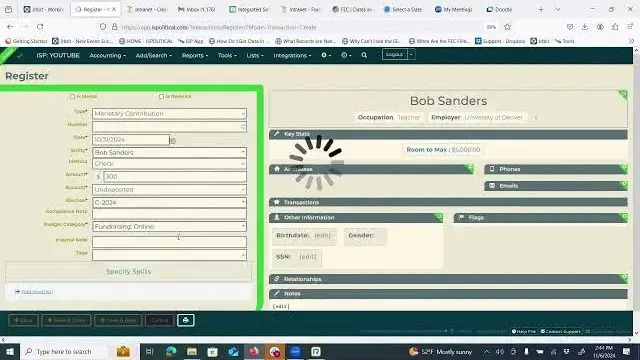The image size is (640, 360).
Task: Open the Account dropdown showing Undeposited
Action: pyautogui.click(x=169, y=189)
